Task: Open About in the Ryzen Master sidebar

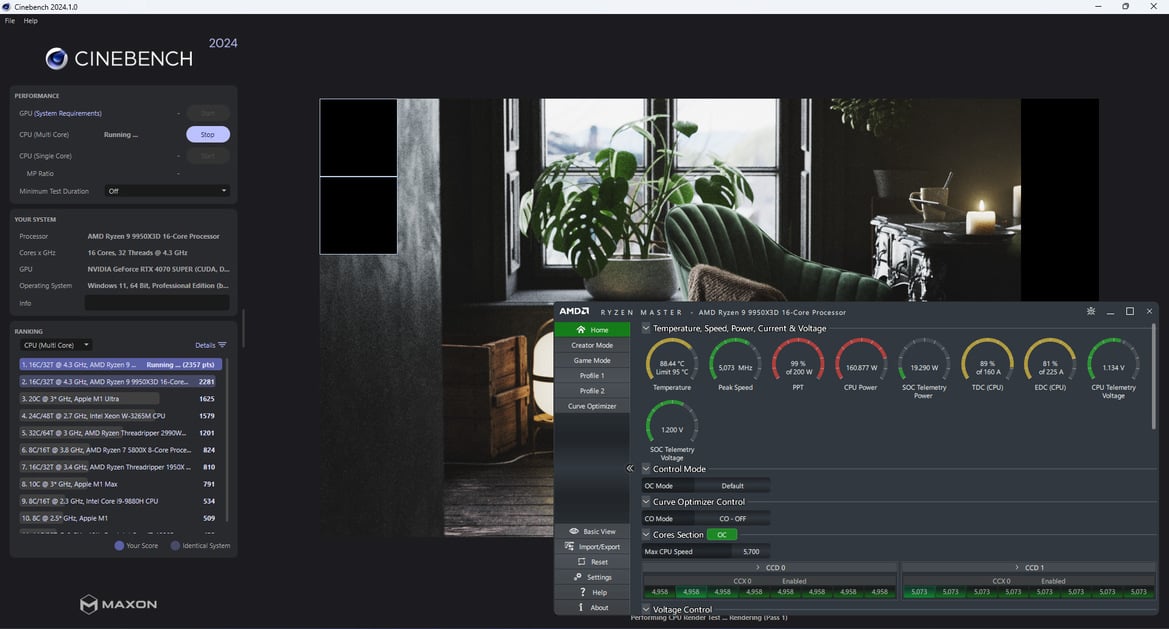Action: (x=593, y=607)
